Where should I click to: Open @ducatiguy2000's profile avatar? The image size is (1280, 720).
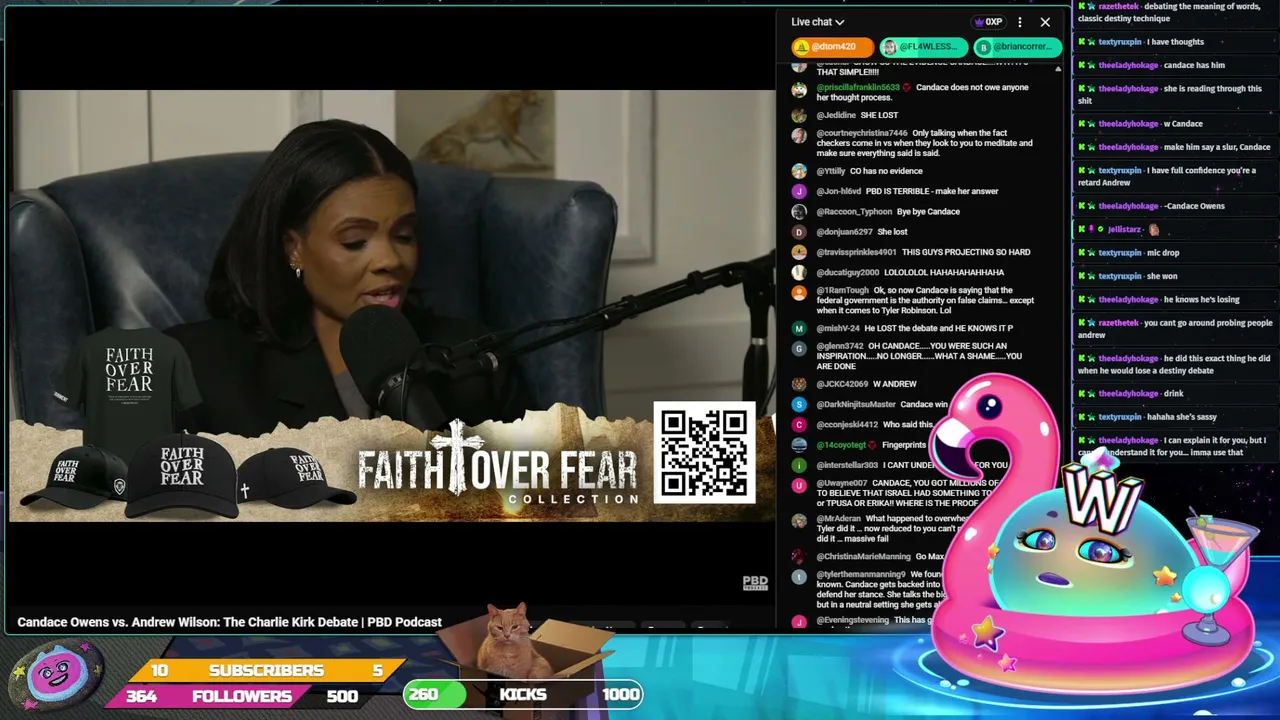click(x=799, y=273)
